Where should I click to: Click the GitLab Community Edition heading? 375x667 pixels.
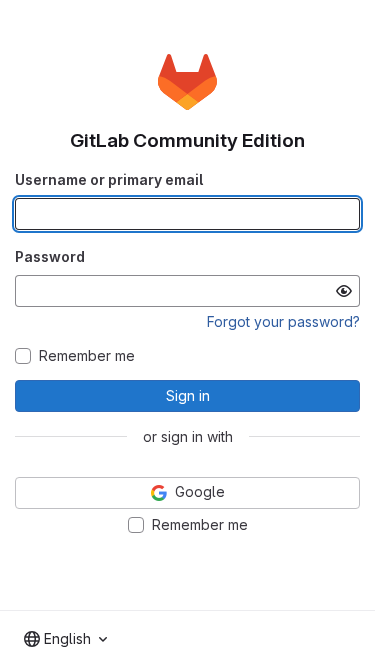[x=188, y=141]
